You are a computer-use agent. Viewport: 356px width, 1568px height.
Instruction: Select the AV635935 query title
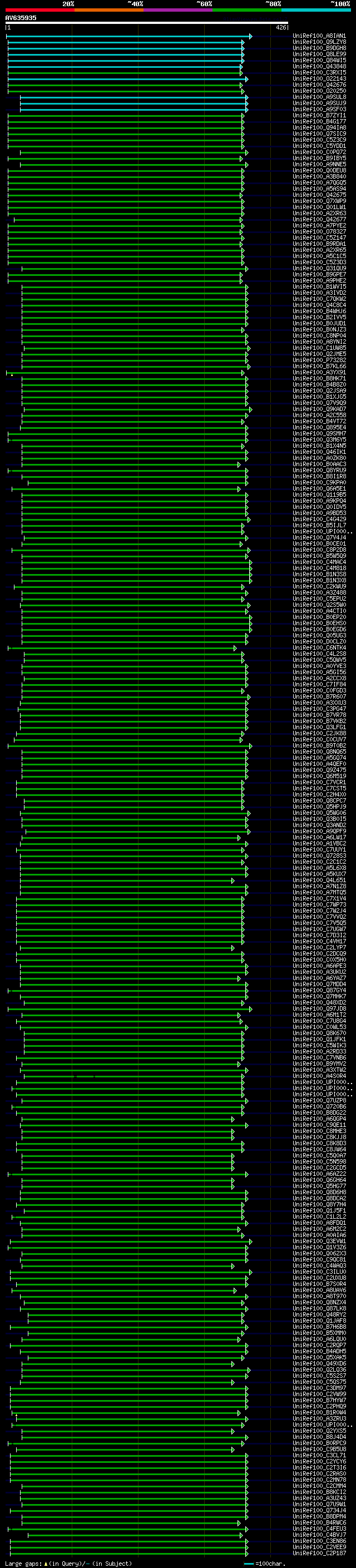[x=21, y=18]
